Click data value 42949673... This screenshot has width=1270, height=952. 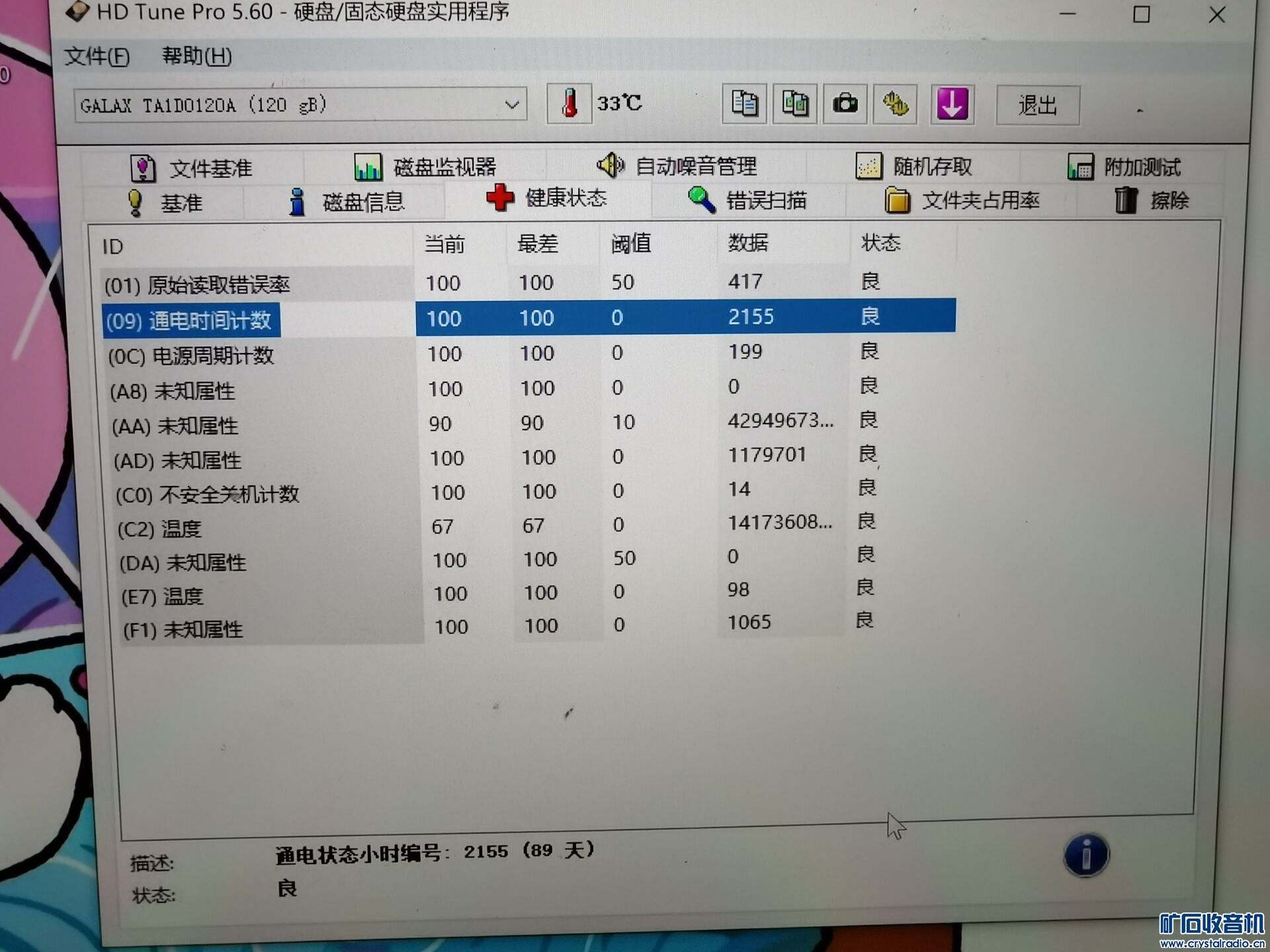click(x=781, y=420)
